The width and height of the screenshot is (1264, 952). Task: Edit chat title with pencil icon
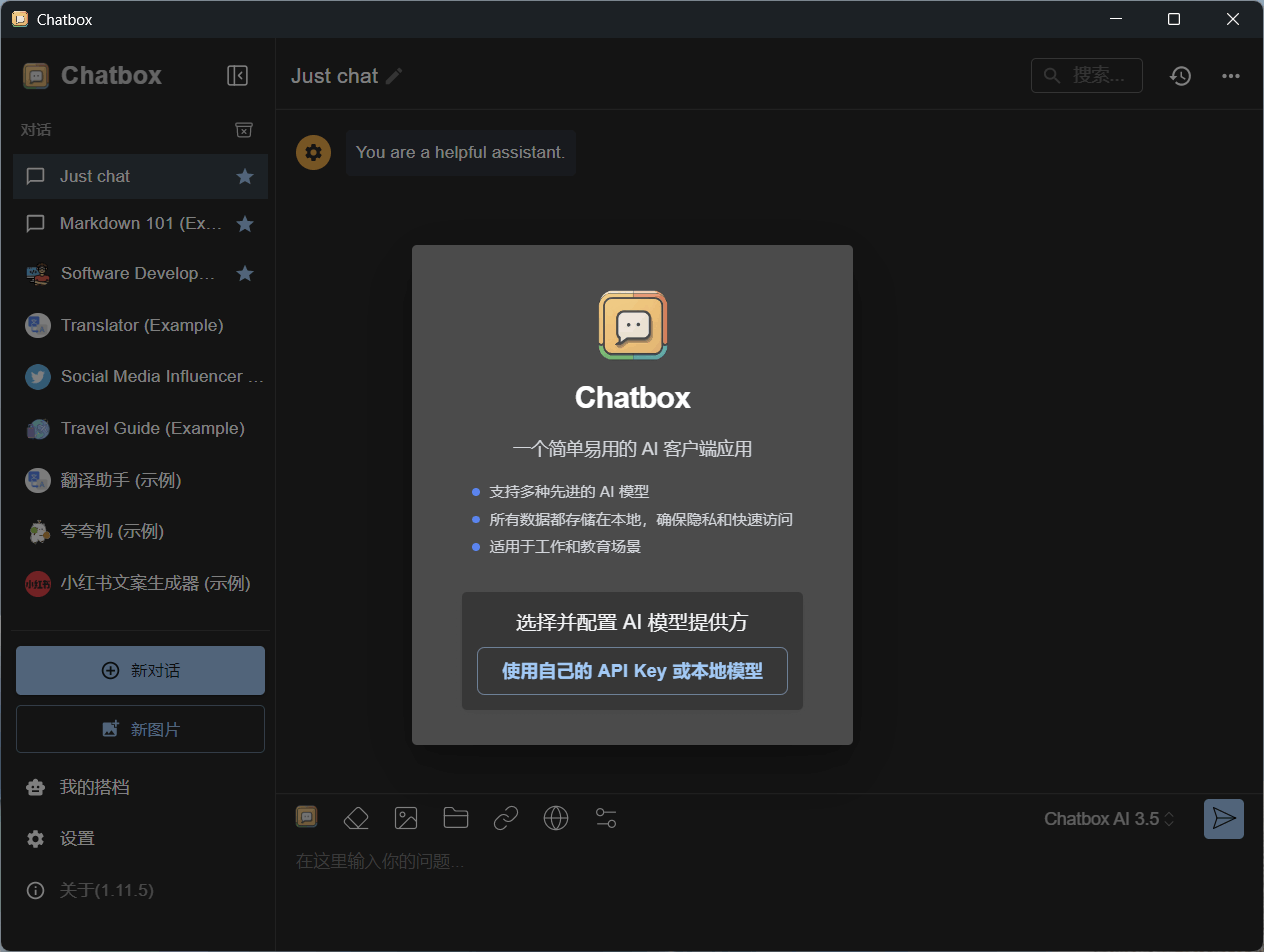coord(395,76)
